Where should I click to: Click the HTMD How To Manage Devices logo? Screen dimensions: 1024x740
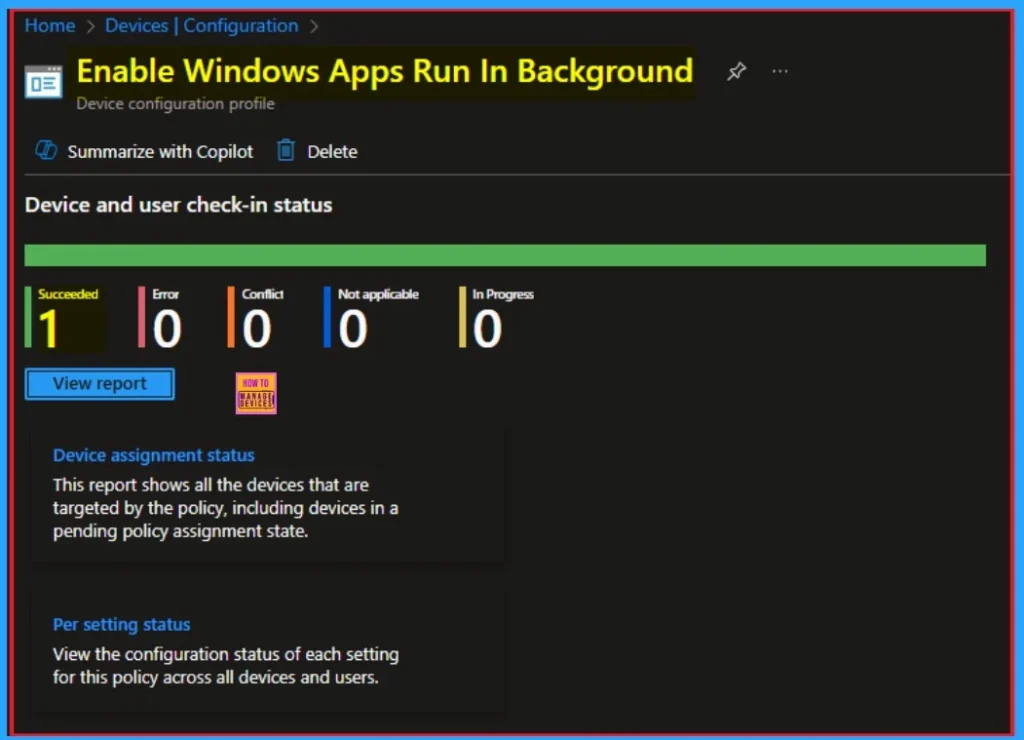[x=256, y=394]
